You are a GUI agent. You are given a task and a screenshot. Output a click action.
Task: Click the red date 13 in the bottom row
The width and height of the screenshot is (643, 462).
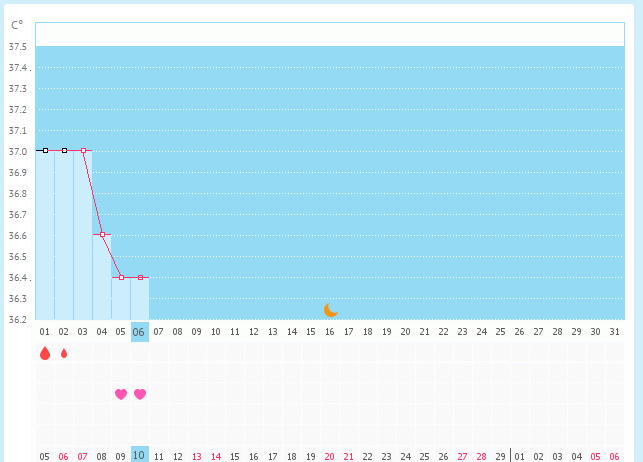pyautogui.click(x=196, y=456)
